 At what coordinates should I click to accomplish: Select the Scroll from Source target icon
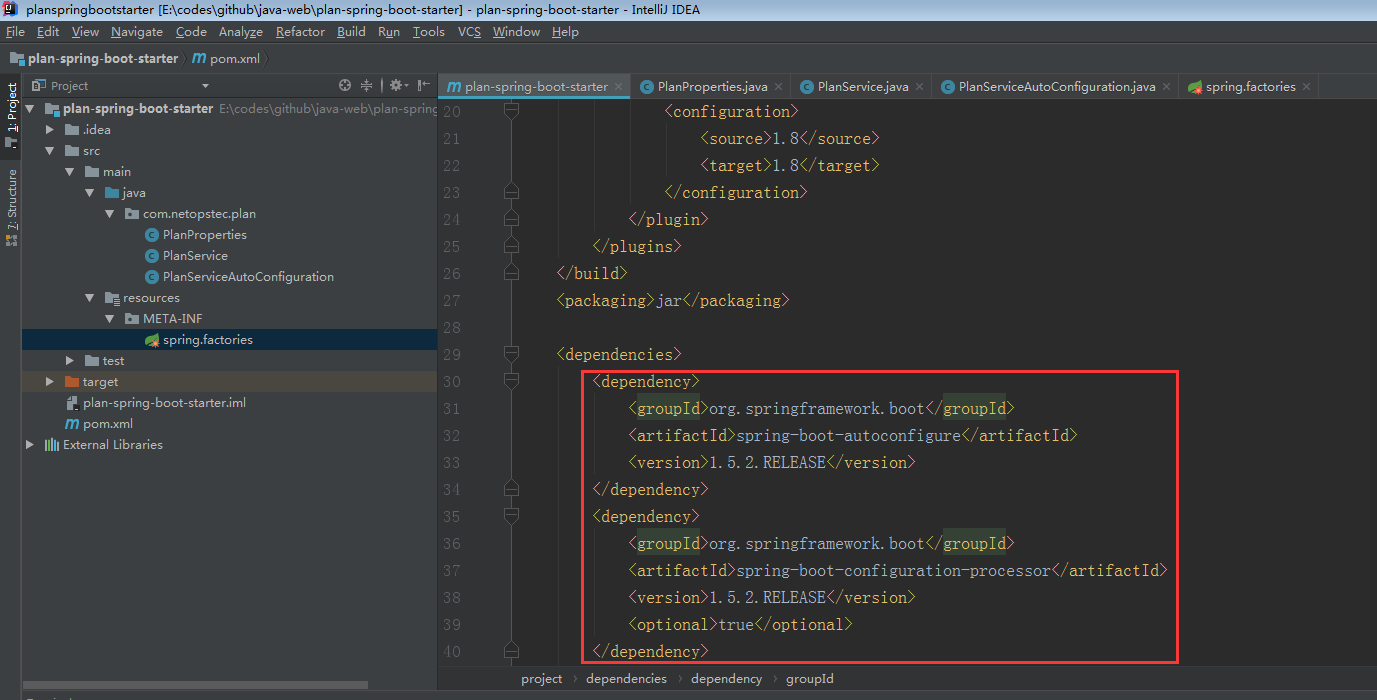pyautogui.click(x=345, y=85)
